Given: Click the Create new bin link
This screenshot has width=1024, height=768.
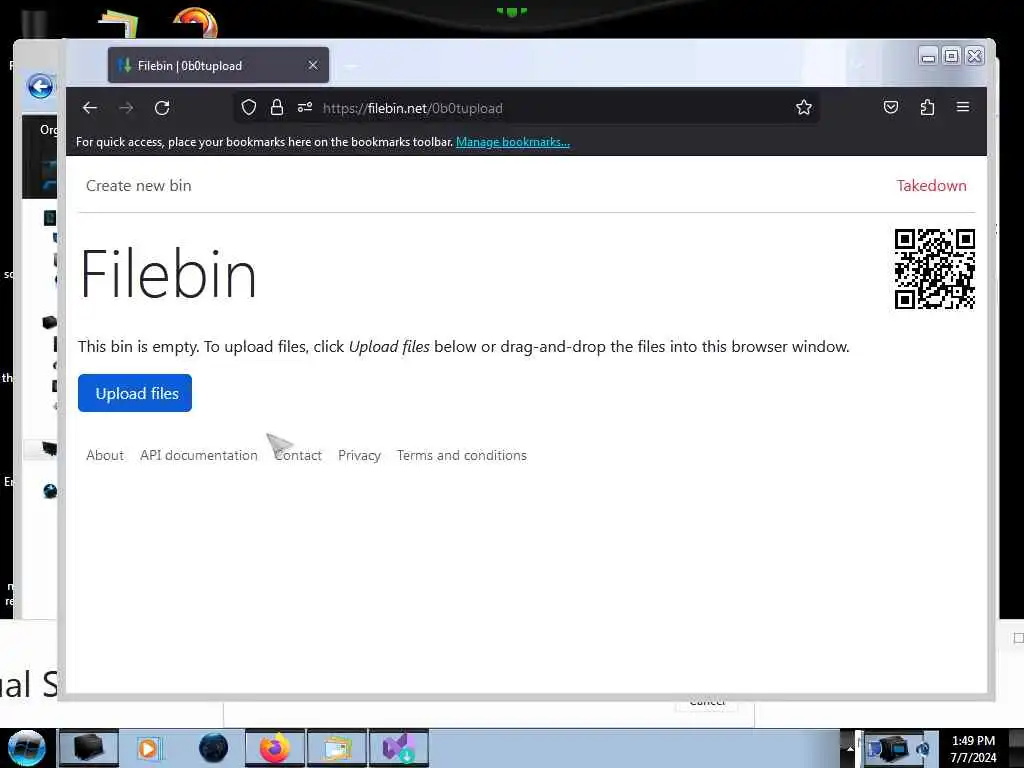Looking at the screenshot, I should click(x=138, y=185).
